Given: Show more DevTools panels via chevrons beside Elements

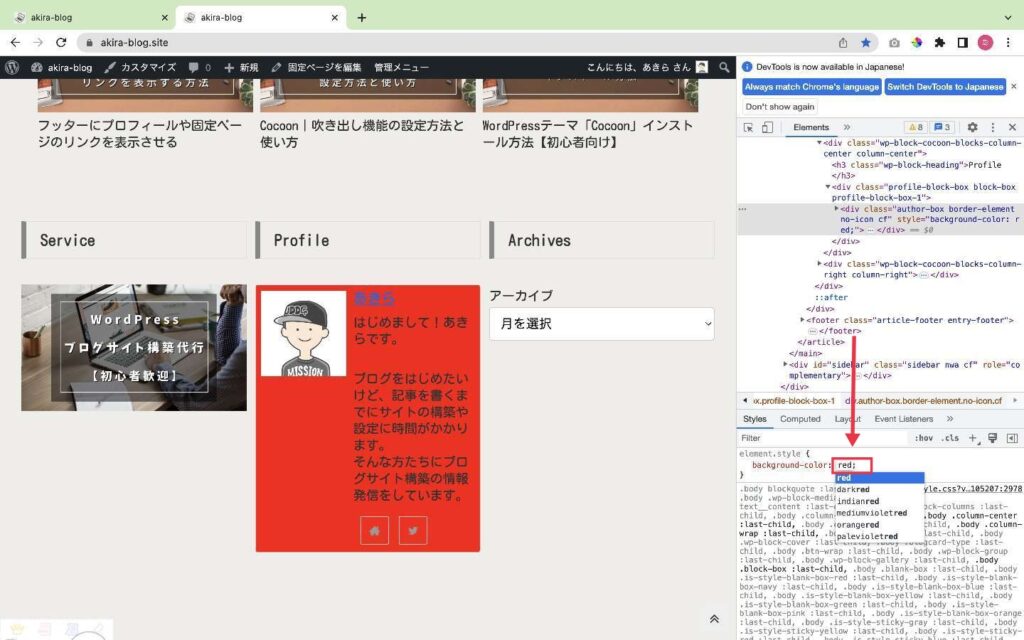Looking at the screenshot, I should click(x=847, y=127).
